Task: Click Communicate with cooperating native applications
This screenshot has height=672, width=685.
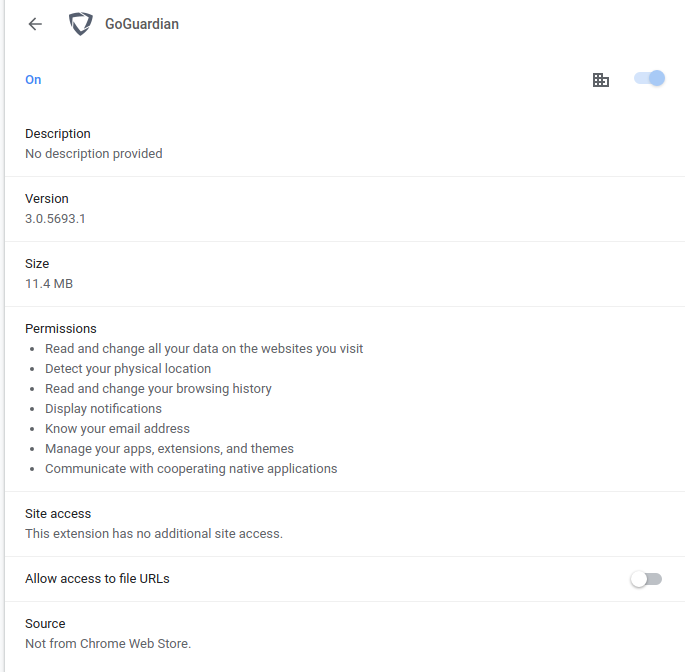Action: [x=191, y=469]
